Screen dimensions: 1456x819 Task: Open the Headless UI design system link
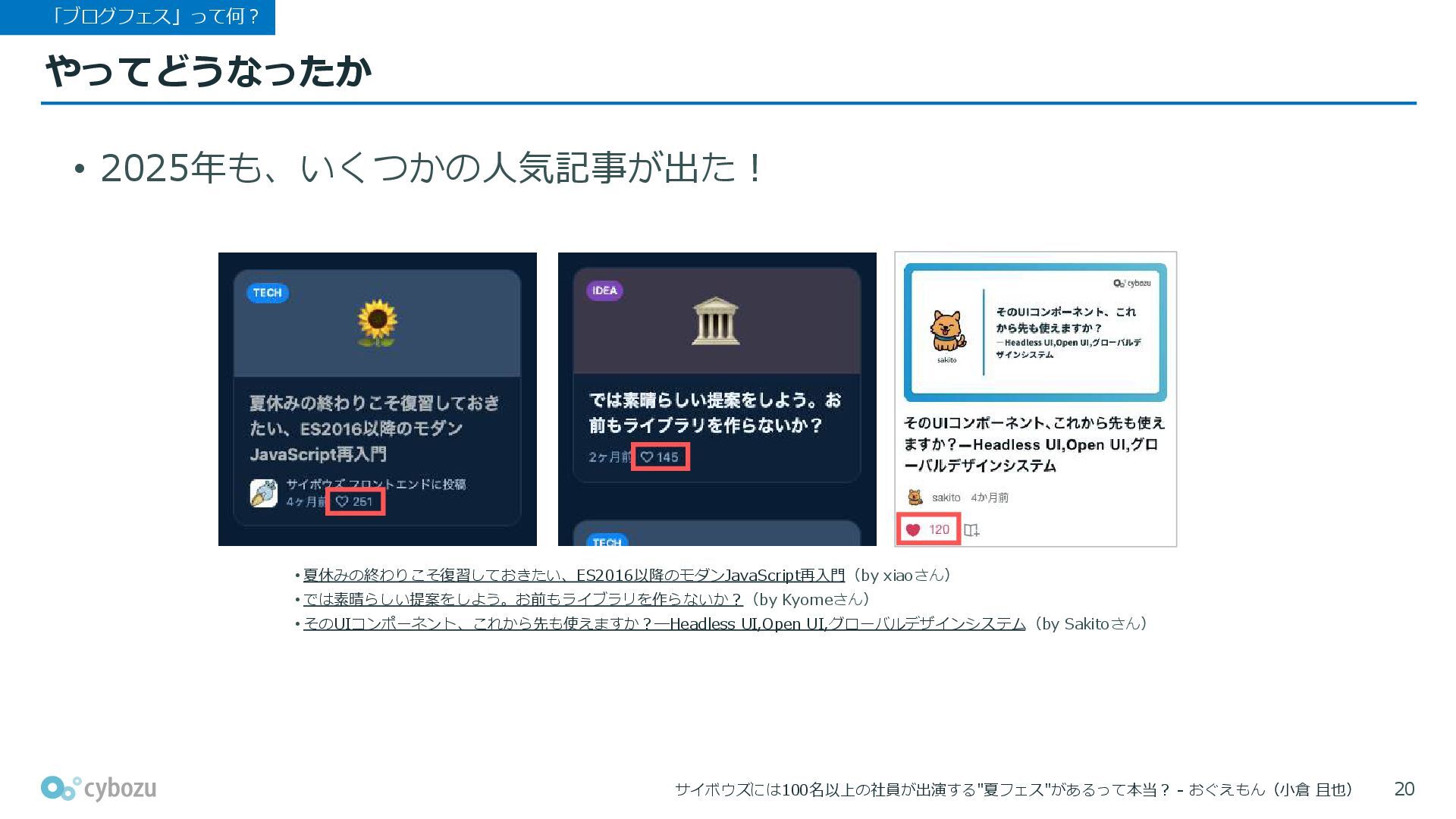[664, 624]
